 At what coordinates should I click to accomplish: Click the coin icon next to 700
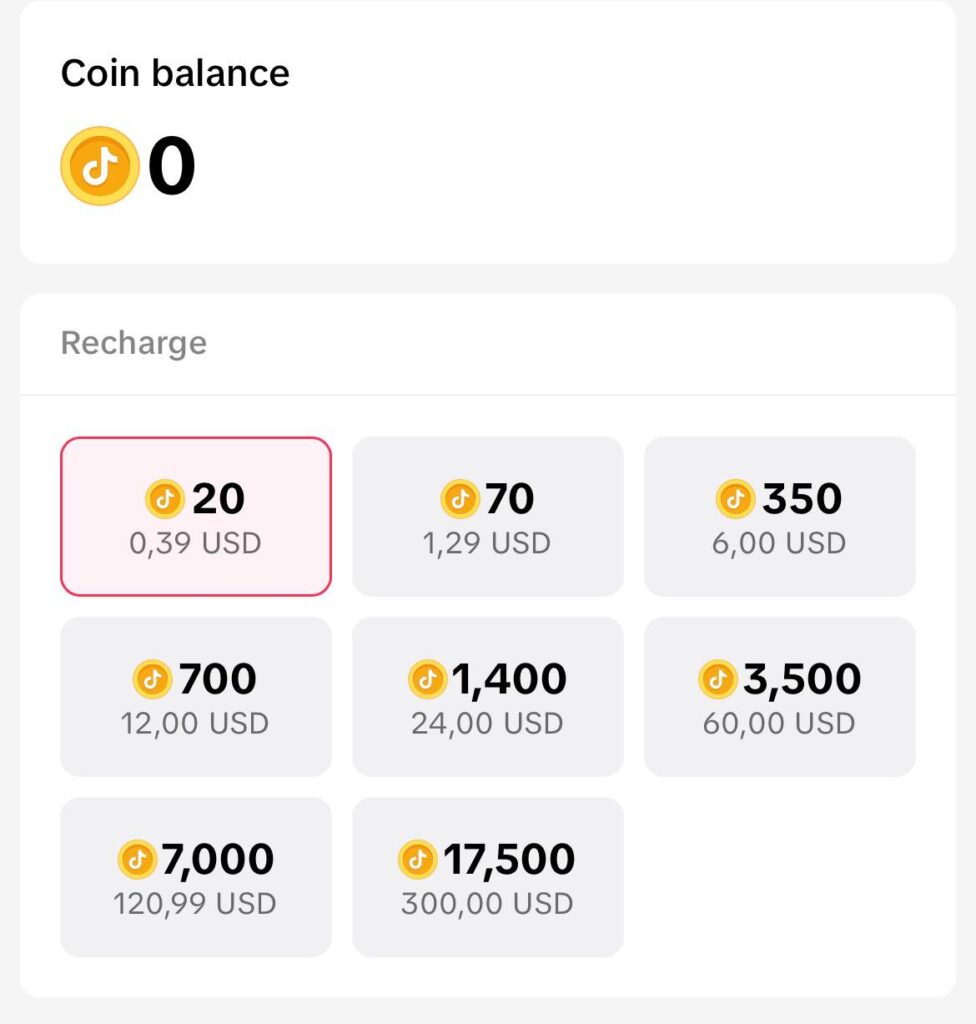(152, 679)
